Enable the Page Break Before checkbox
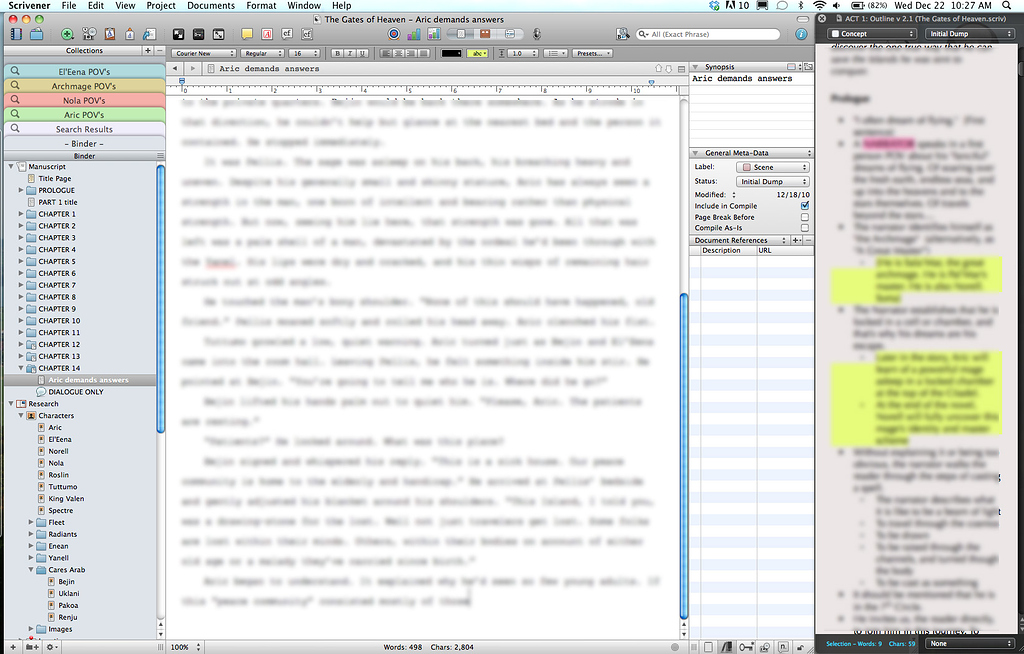Screen dimensions: 1024x654 click(x=804, y=217)
